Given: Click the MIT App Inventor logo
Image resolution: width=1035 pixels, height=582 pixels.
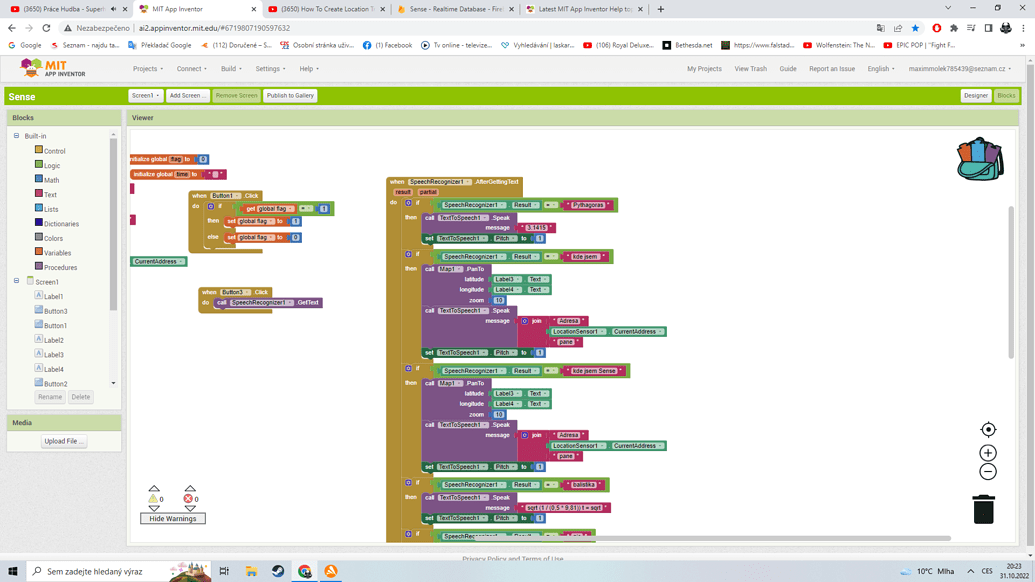Looking at the screenshot, I should (x=53, y=68).
